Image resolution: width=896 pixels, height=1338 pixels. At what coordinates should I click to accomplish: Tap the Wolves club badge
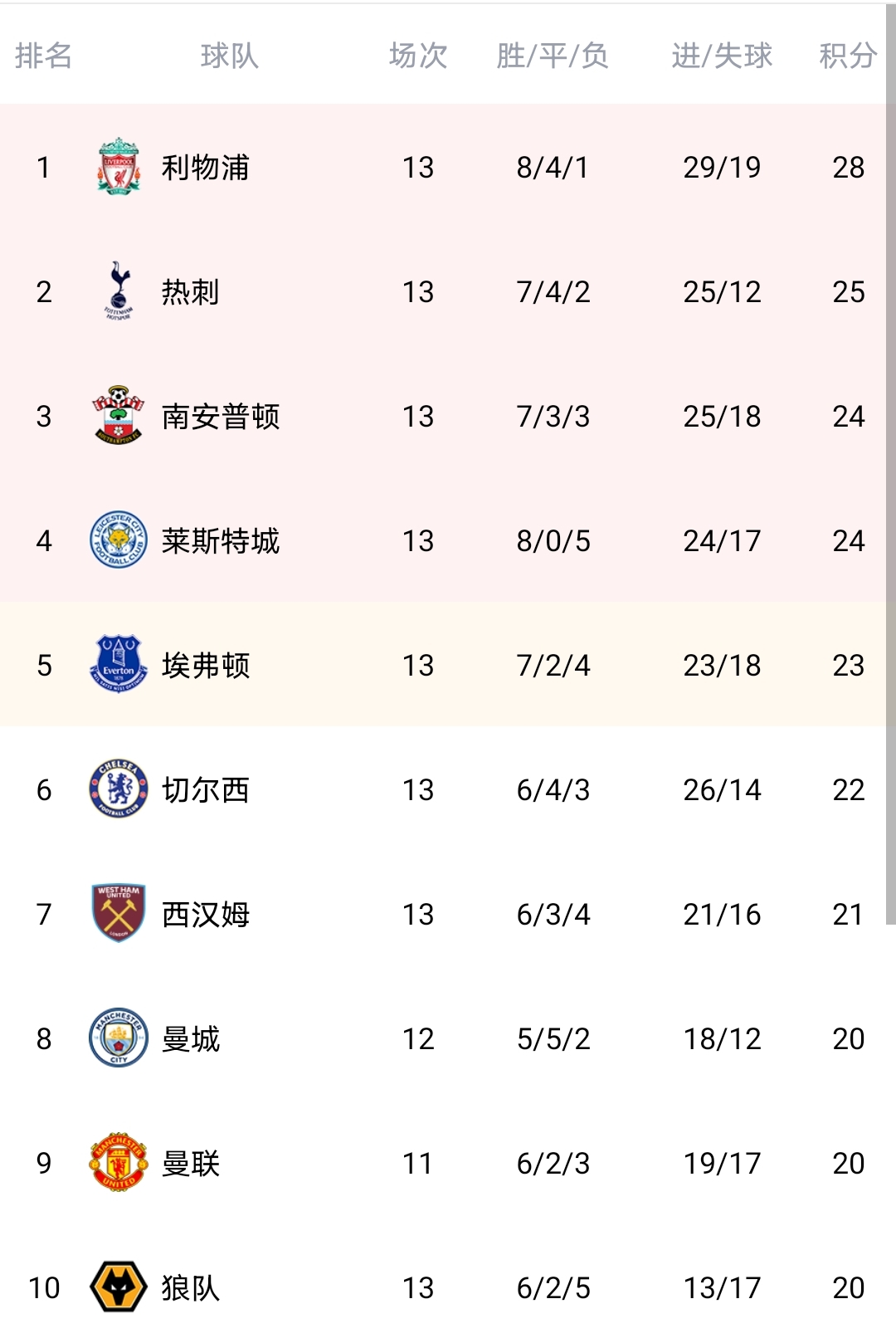pos(119,1287)
